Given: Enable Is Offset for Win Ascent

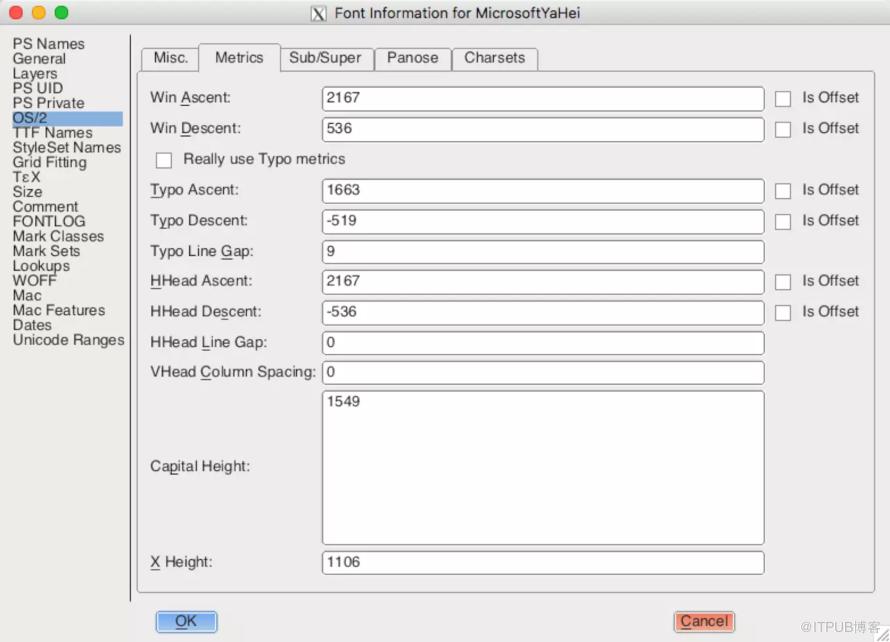Looking at the screenshot, I should click(x=783, y=99).
